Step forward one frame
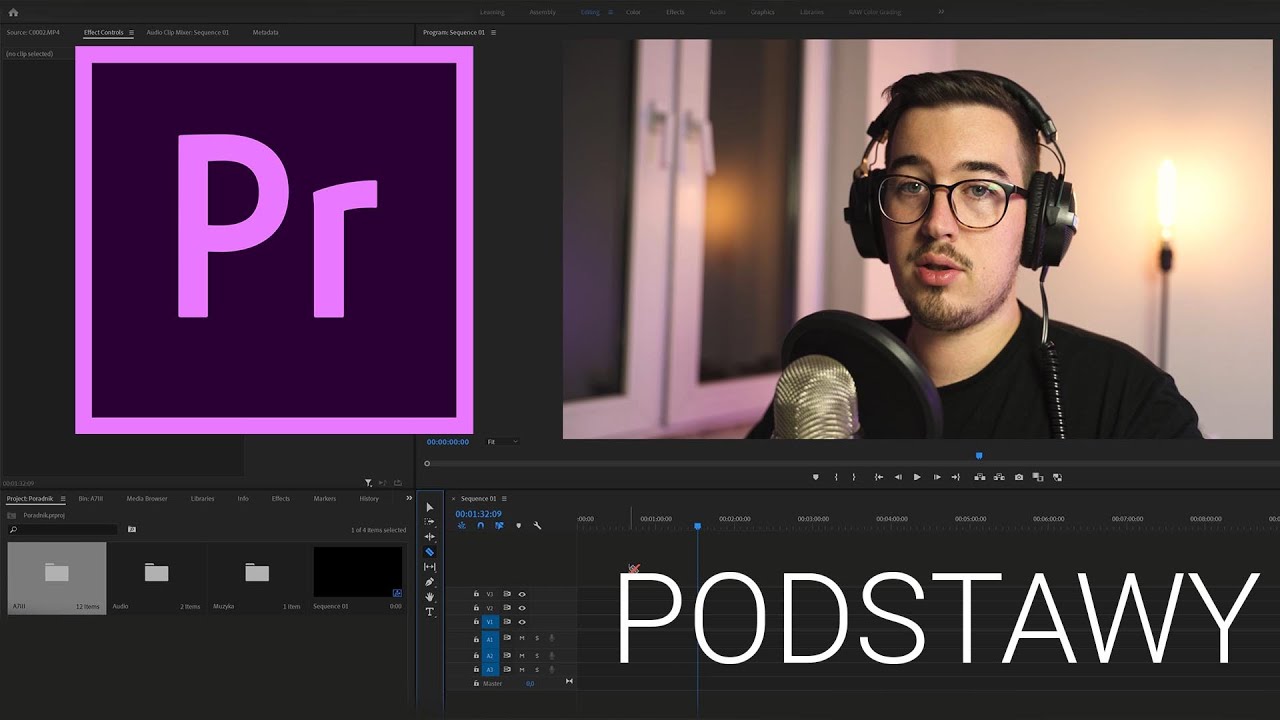The width and height of the screenshot is (1280, 720). click(x=937, y=477)
